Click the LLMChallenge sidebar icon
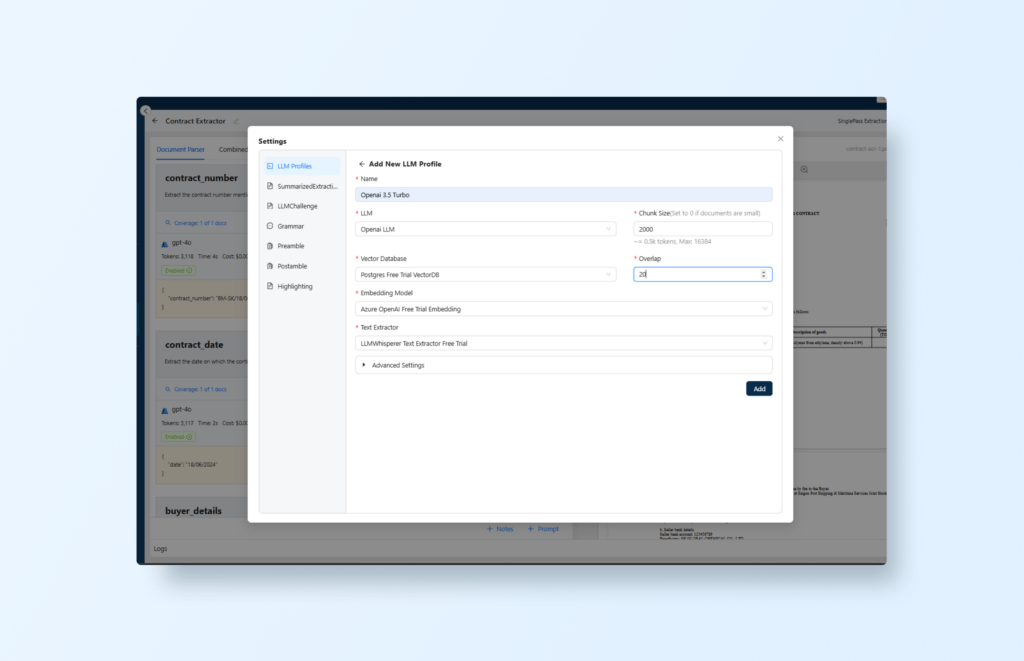Screen dimensions: 1024x661 click(270, 206)
